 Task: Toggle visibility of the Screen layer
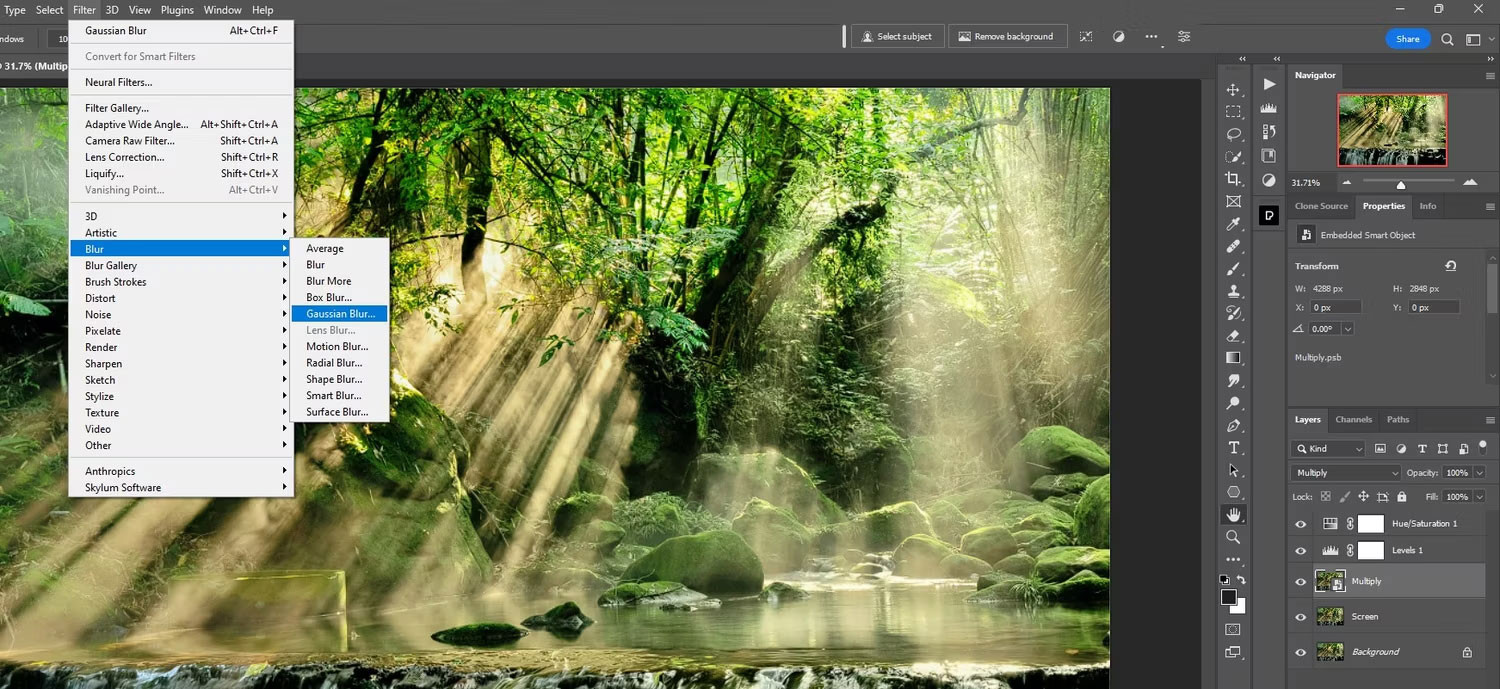coord(1301,616)
